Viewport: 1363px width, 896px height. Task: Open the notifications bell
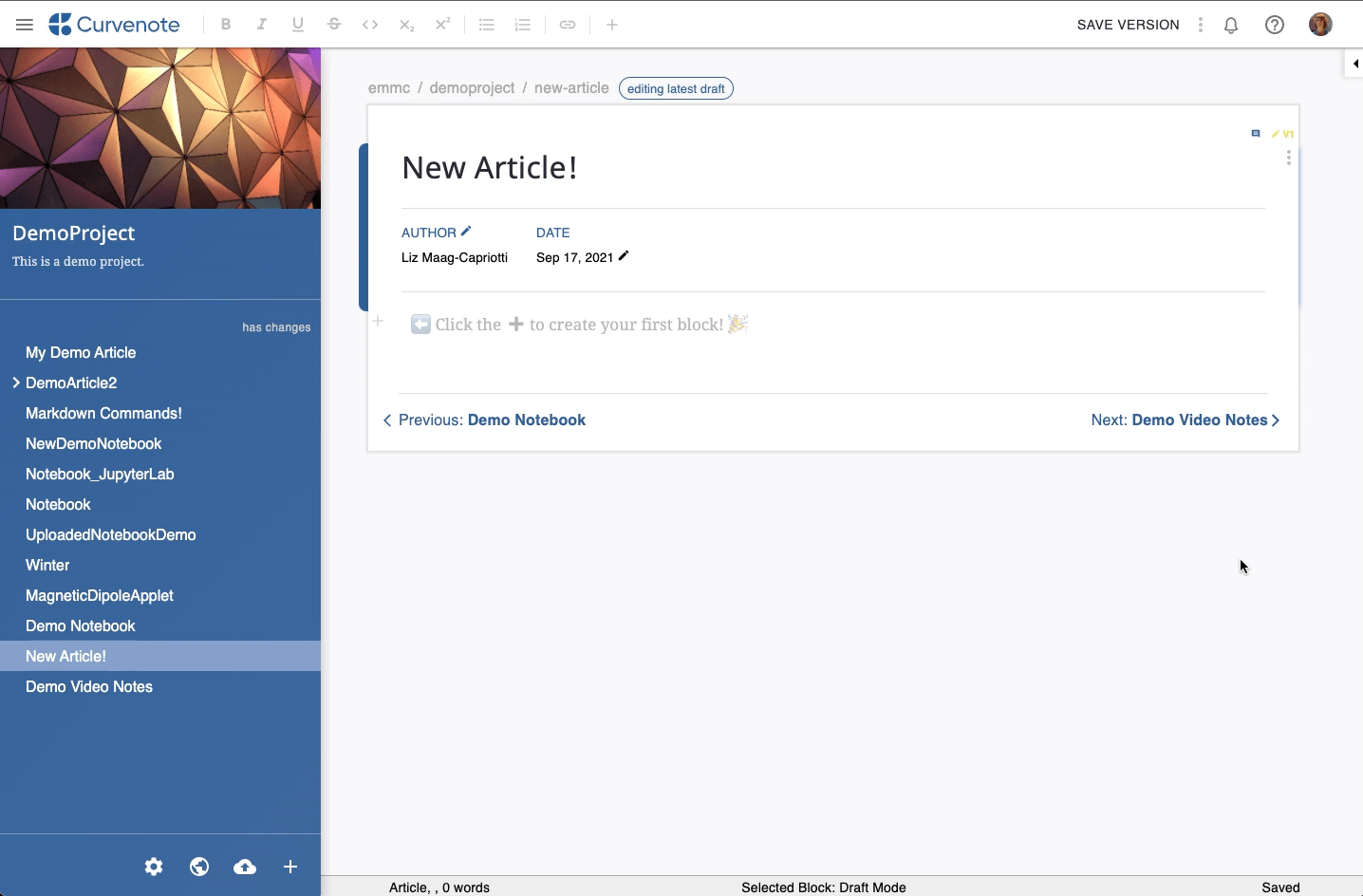coord(1231,26)
